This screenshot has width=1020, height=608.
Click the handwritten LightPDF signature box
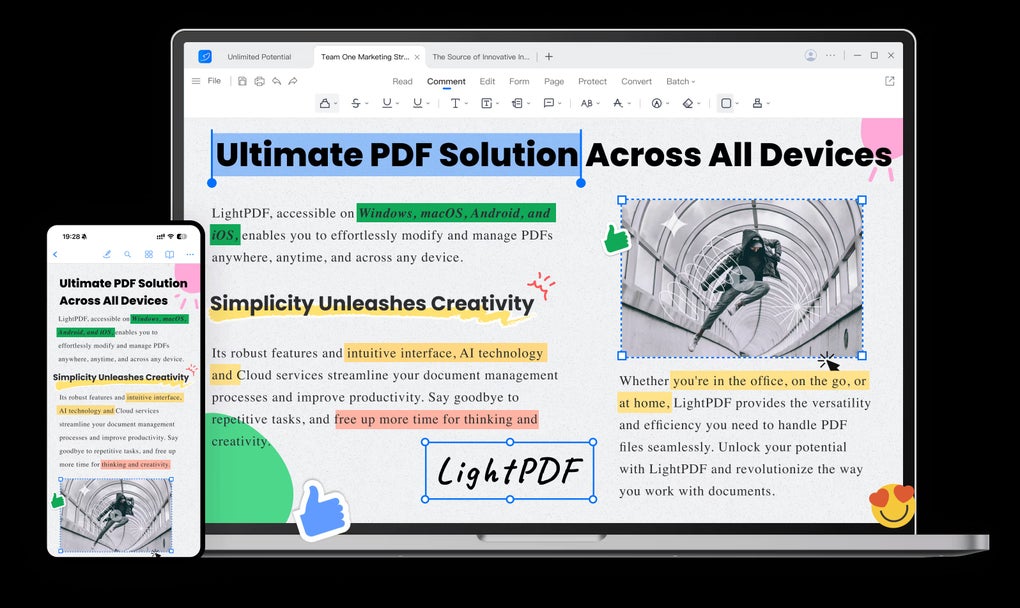[x=509, y=471]
